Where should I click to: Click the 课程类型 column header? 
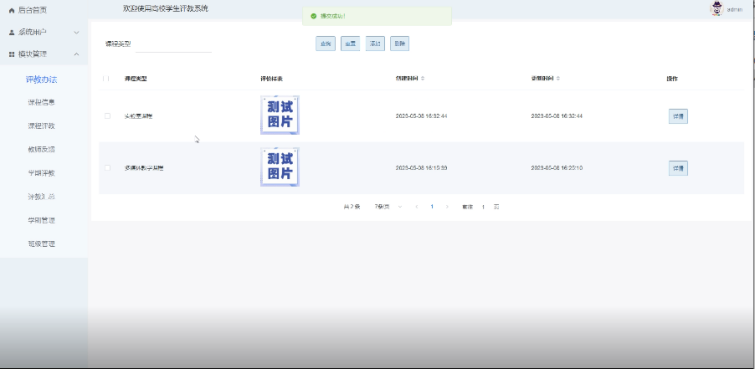tap(135, 78)
